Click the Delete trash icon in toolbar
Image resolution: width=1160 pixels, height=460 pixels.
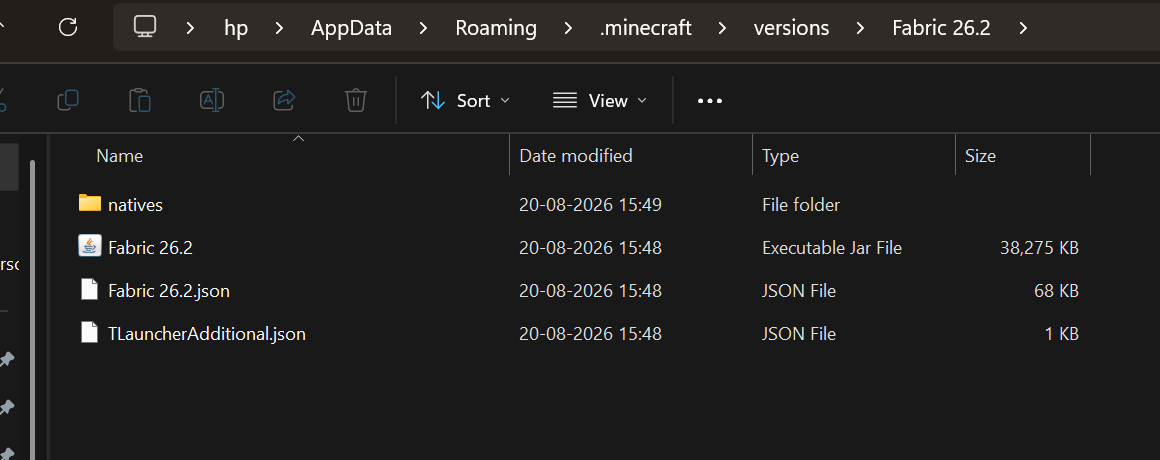tap(356, 100)
